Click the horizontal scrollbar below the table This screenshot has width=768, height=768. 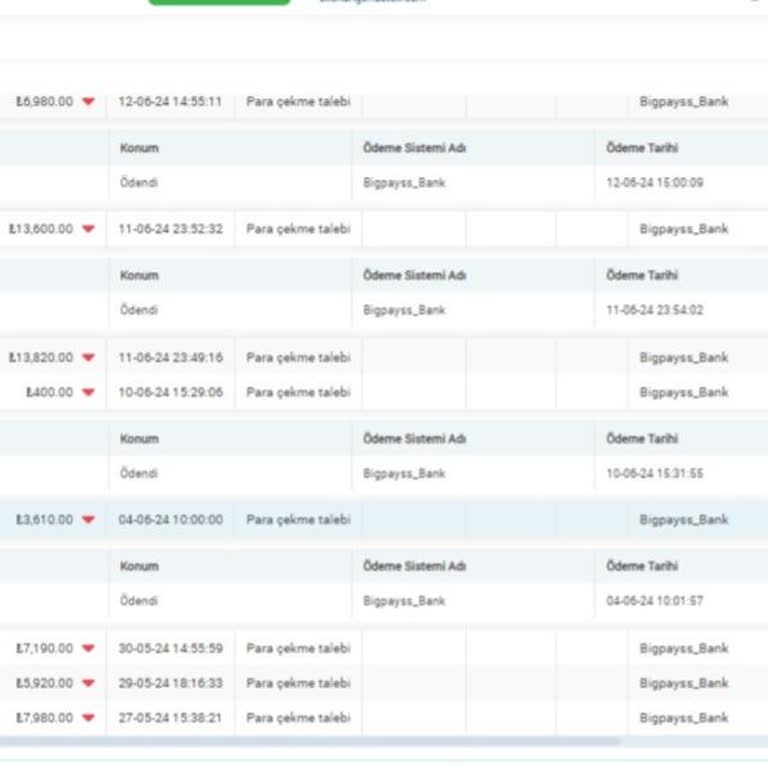[310, 742]
